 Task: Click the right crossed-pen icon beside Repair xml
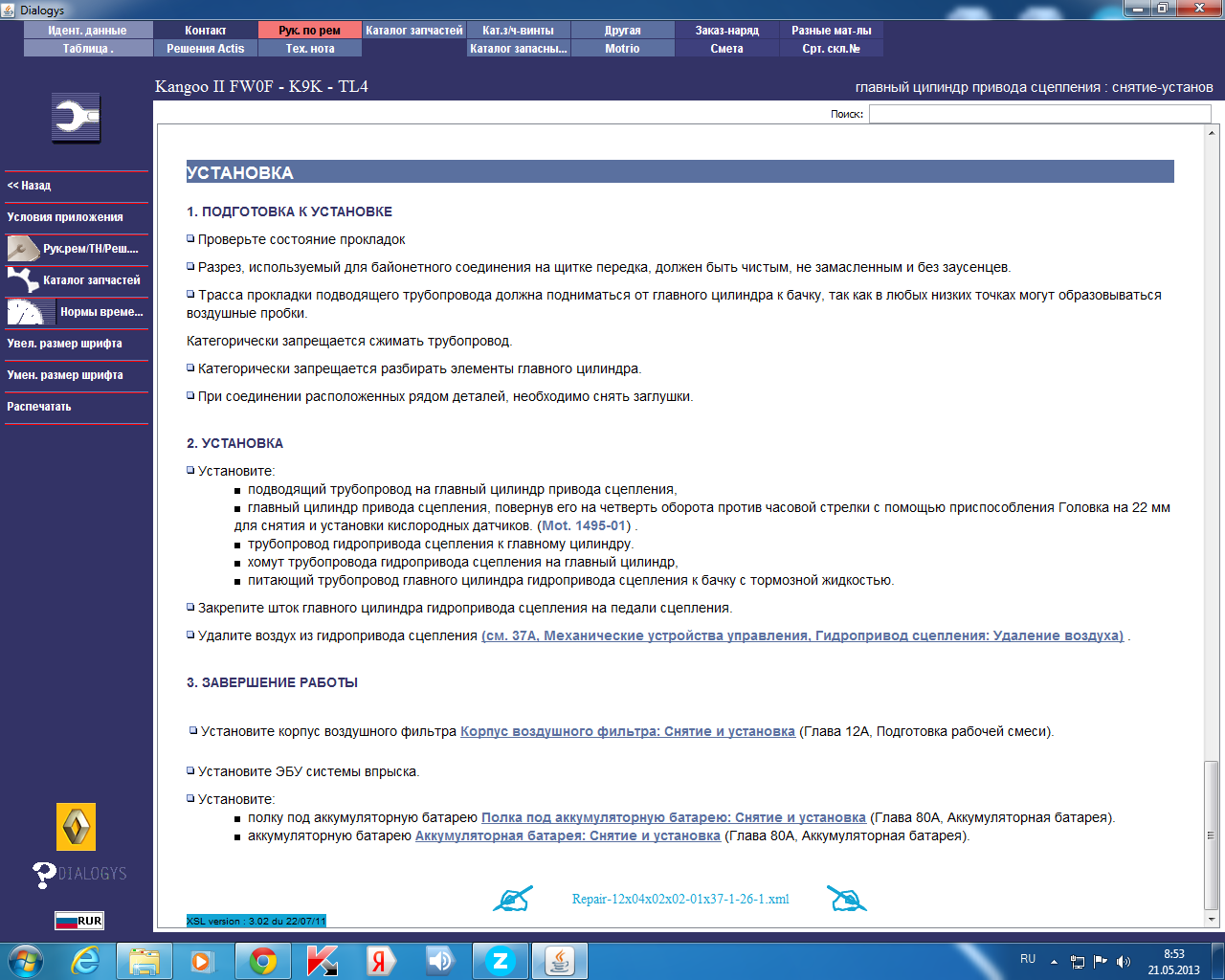847,899
